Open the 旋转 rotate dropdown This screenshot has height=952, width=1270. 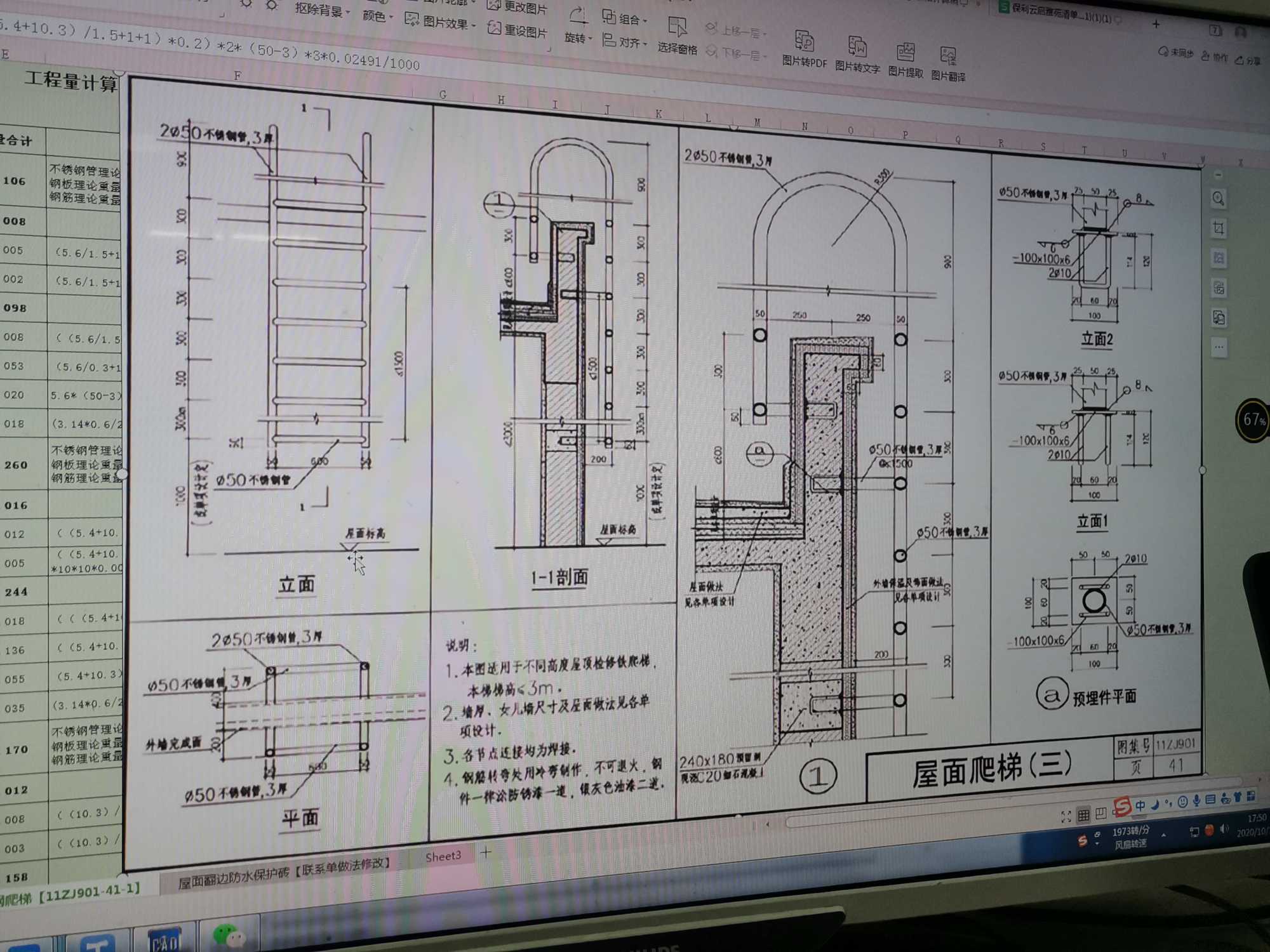point(578,27)
